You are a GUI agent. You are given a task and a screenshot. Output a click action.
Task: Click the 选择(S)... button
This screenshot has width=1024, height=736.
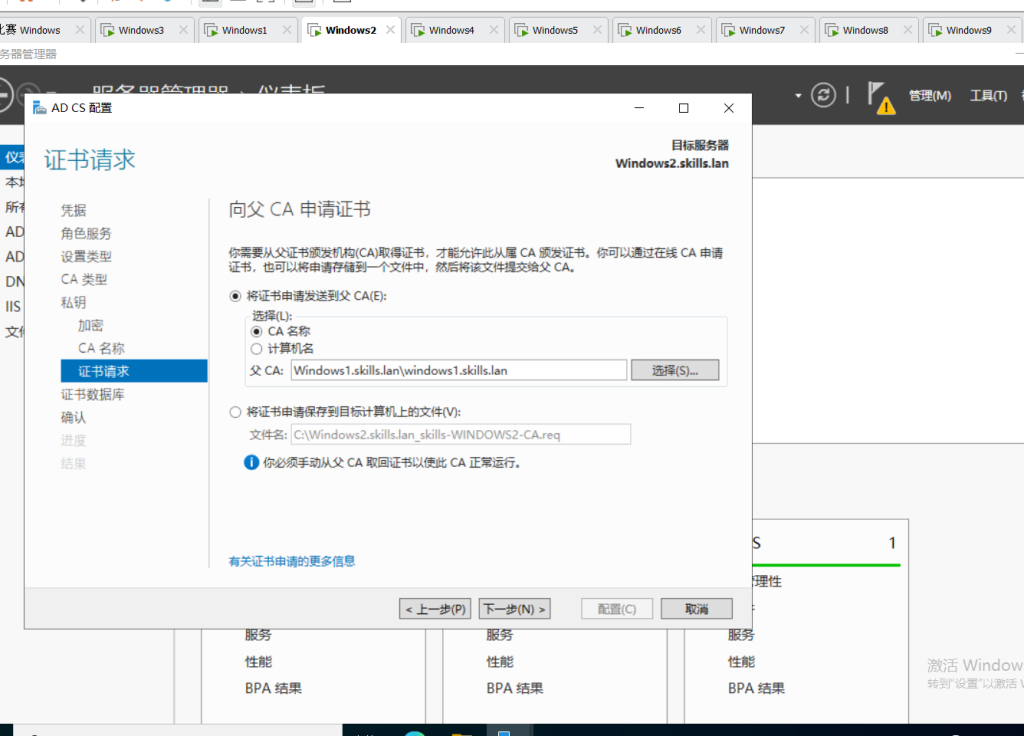pos(675,371)
